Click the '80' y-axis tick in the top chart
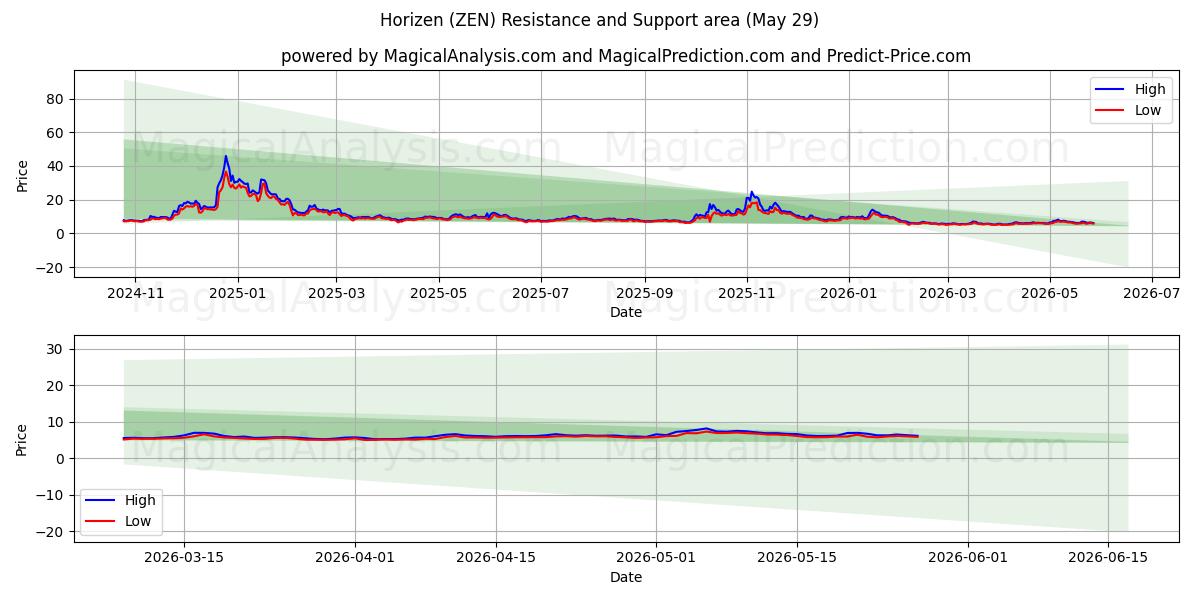 55,99
